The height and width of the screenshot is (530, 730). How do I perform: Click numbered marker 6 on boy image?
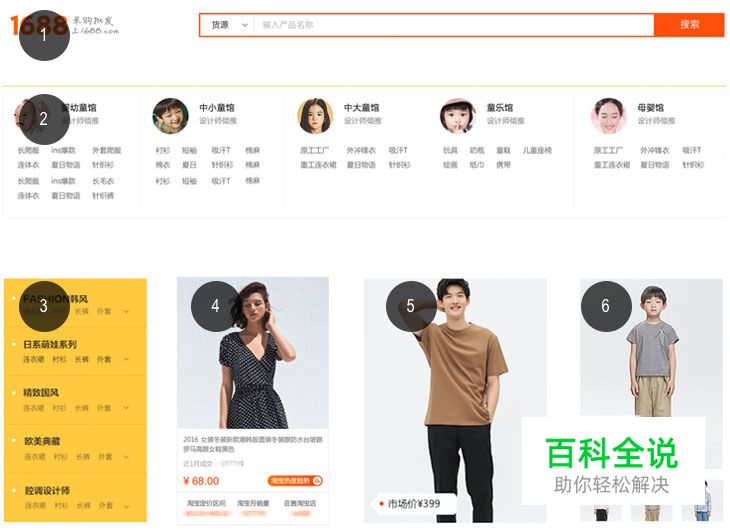(606, 306)
